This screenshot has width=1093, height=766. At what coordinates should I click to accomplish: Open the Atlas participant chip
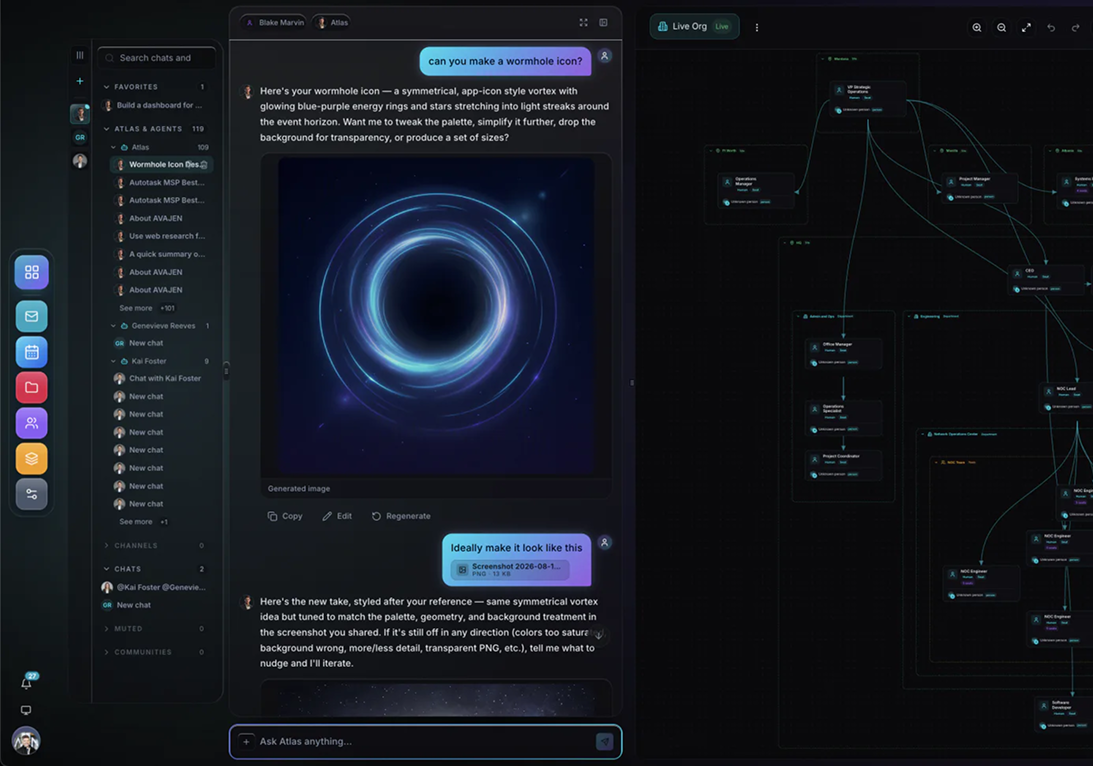[x=332, y=22]
